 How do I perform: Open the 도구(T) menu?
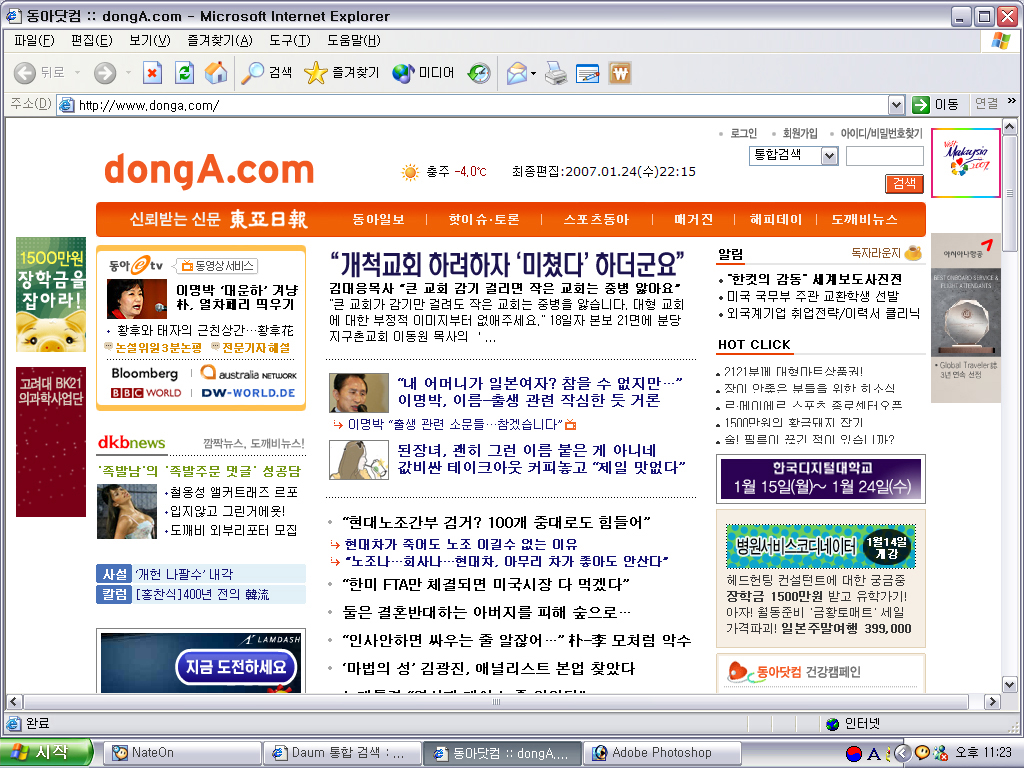289,40
